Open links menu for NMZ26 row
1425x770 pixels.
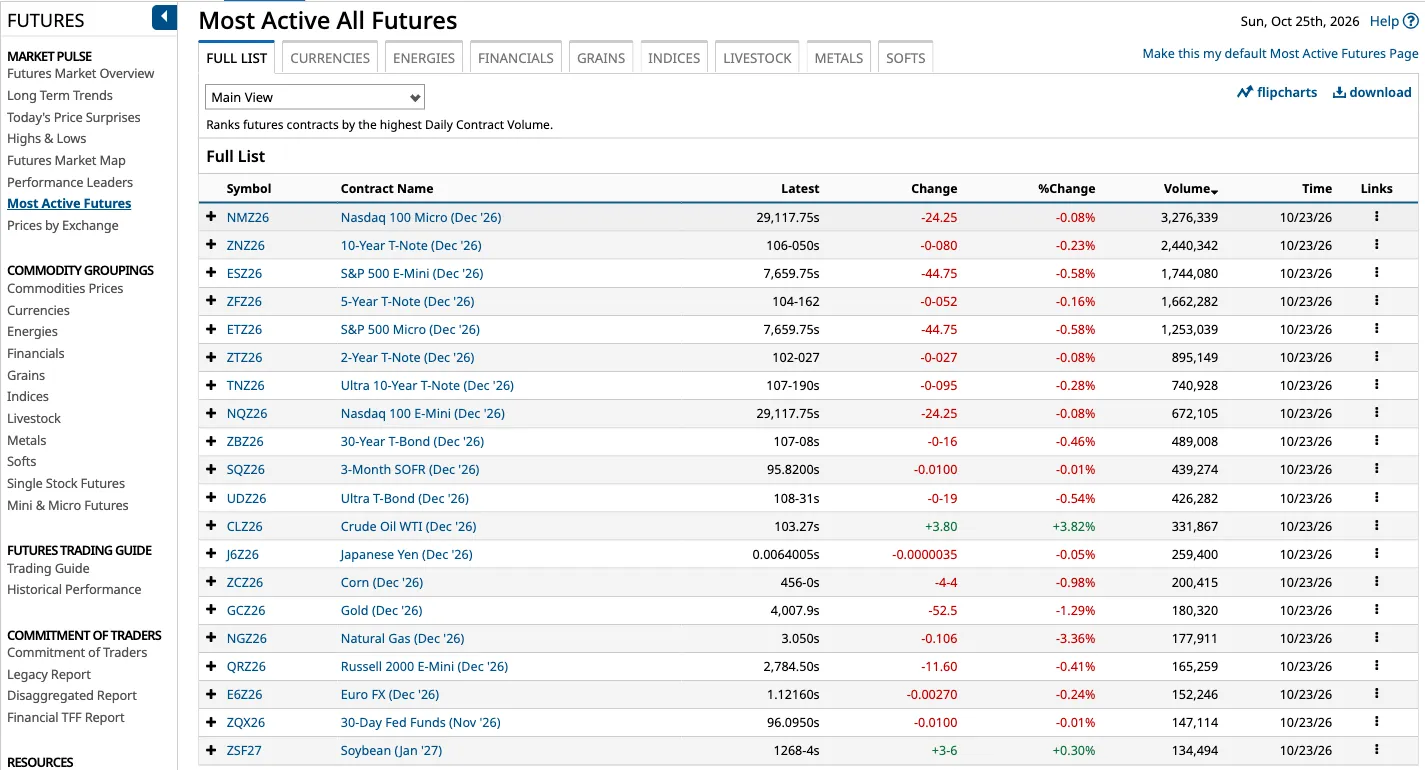coord(1376,216)
